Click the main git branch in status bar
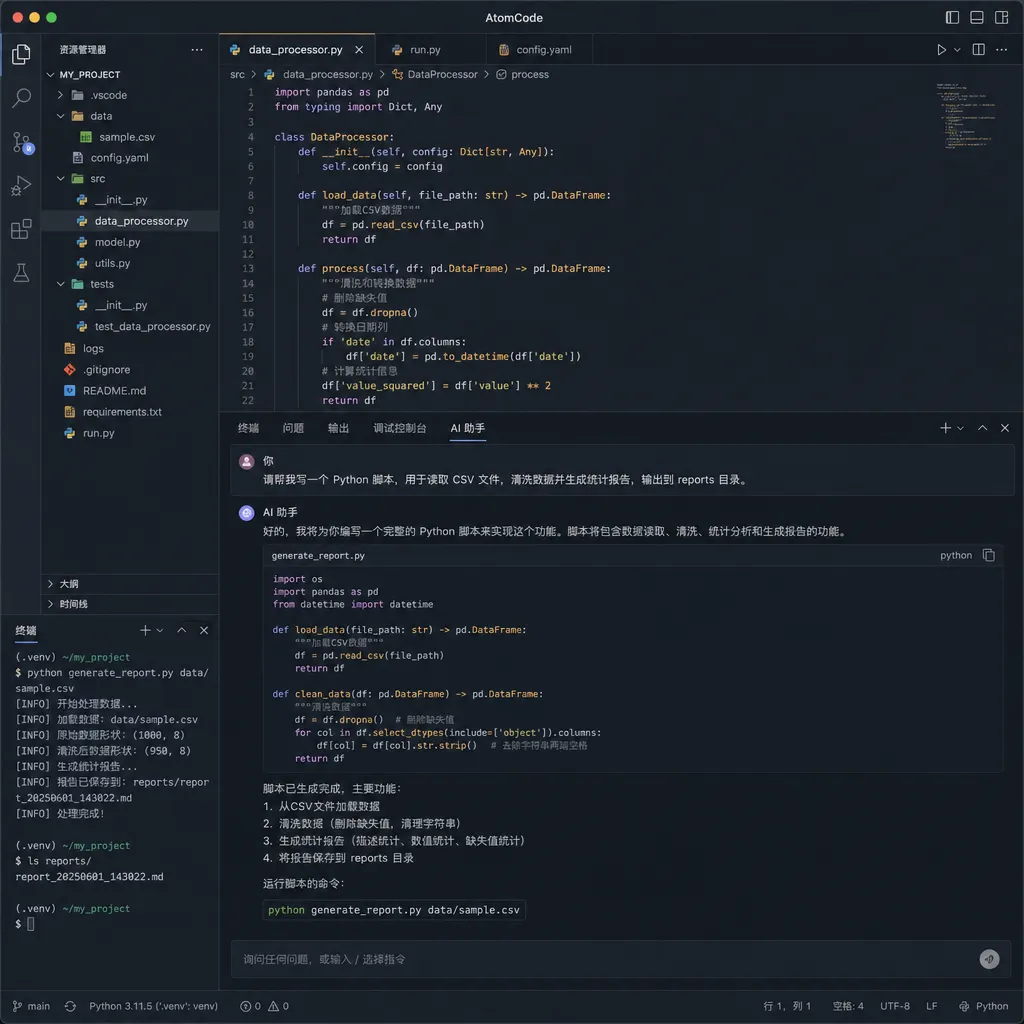The height and width of the screenshot is (1024, 1024). (31, 1006)
